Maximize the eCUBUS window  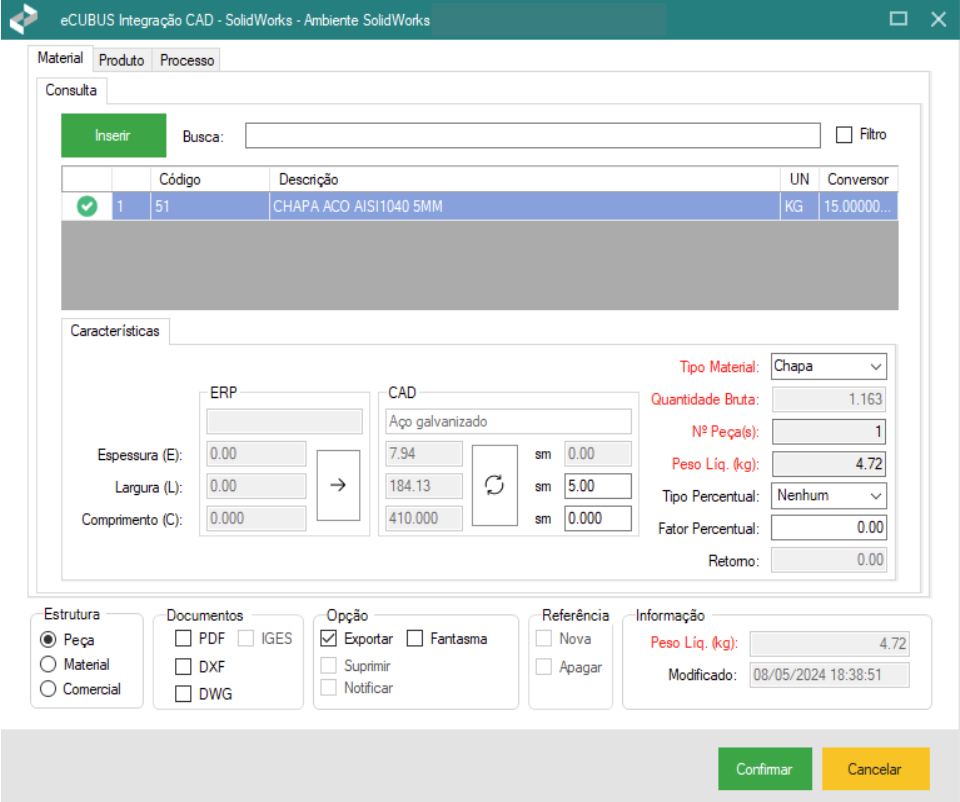point(898,19)
